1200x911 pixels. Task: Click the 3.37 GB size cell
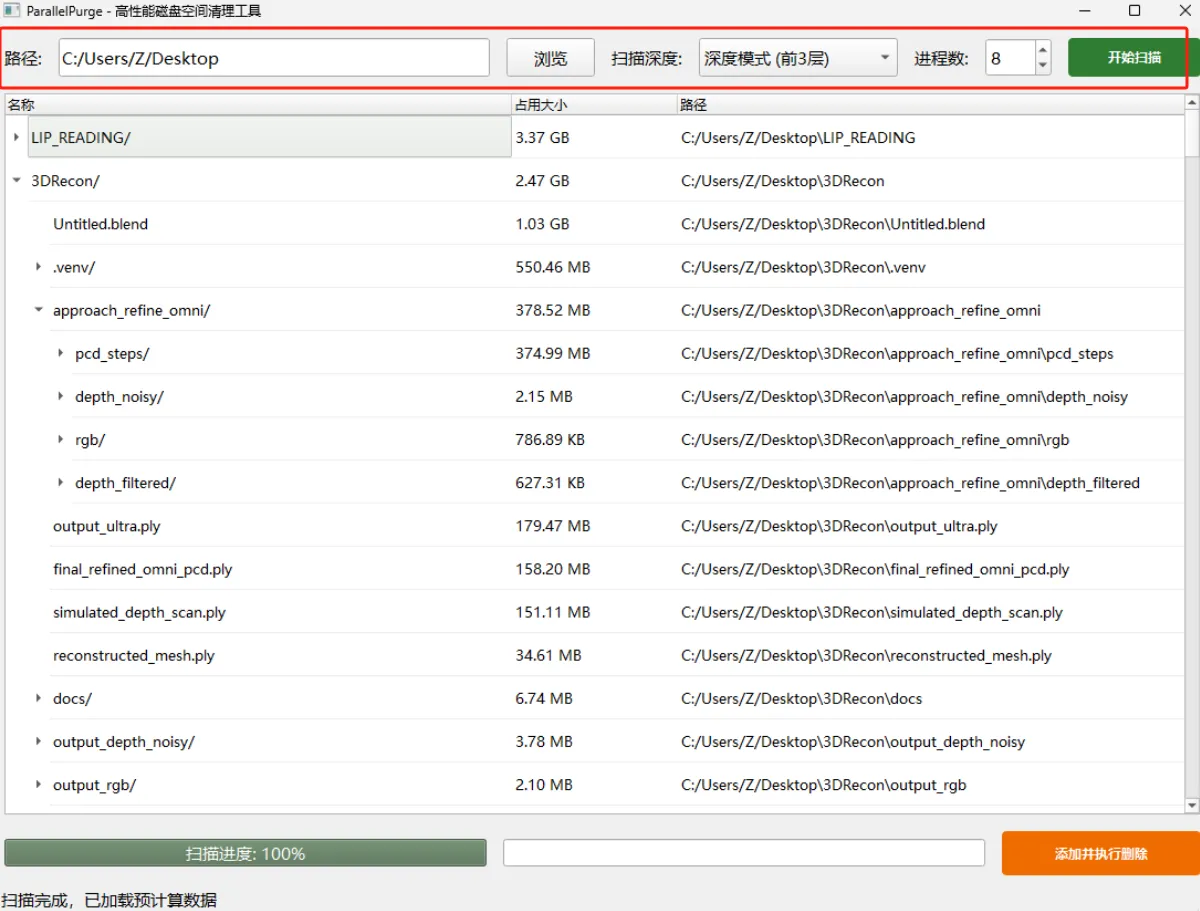pyautogui.click(x=542, y=138)
